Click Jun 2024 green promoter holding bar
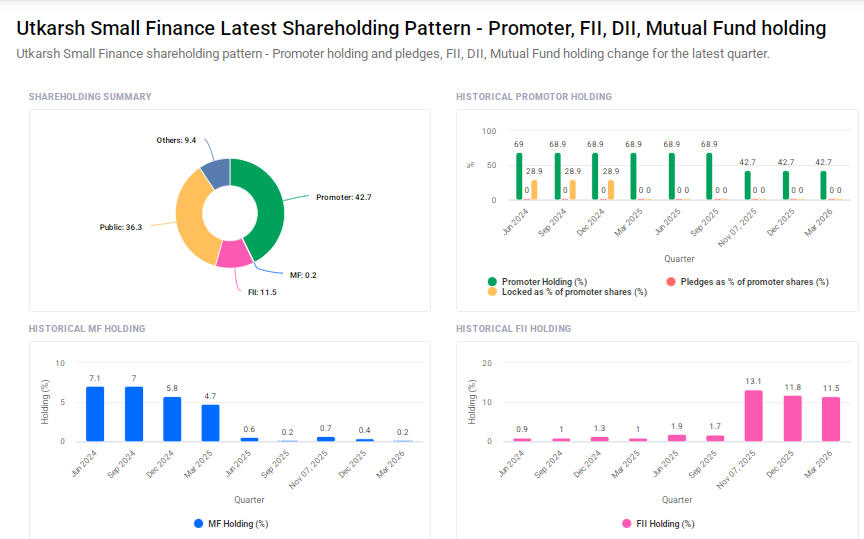The width and height of the screenshot is (864, 539). tap(519, 176)
